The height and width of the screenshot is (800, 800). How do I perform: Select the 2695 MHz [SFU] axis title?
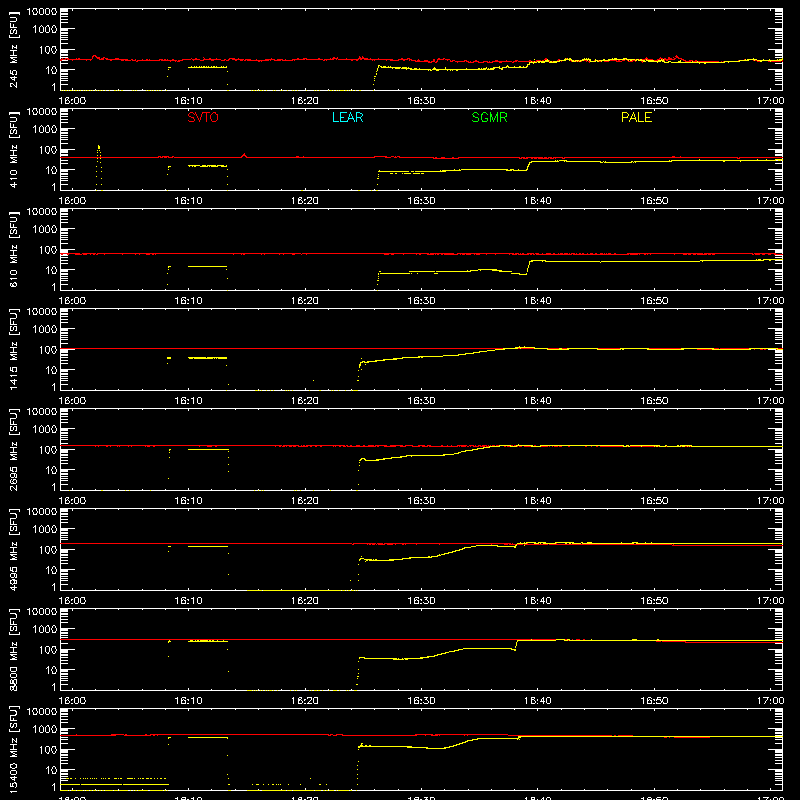coord(14,450)
